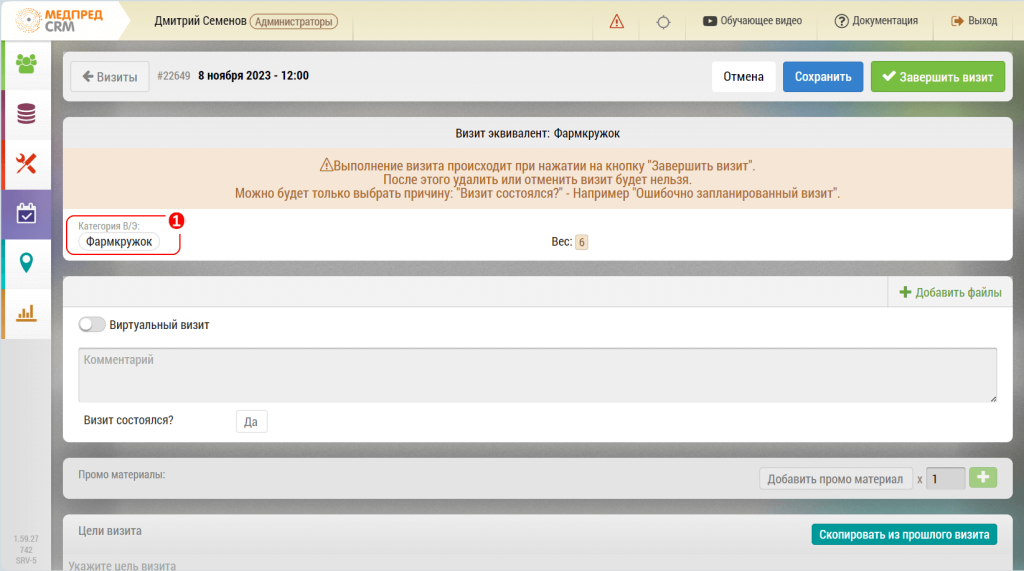This screenshot has height=571, width=1024.
Task: Open Обучающее видео from top menu
Action: (x=759, y=21)
